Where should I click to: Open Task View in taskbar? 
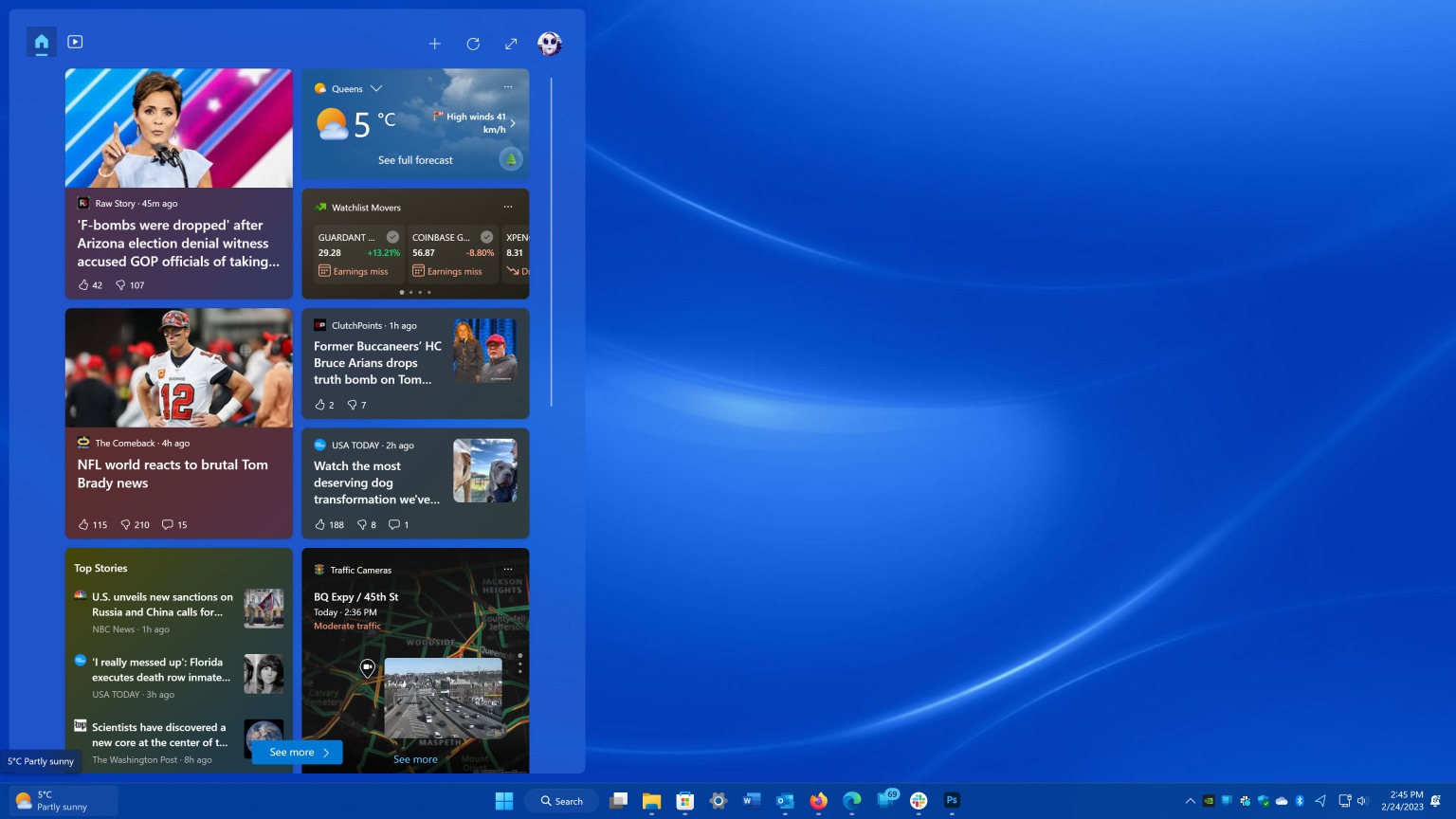click(x=618, y=801)
